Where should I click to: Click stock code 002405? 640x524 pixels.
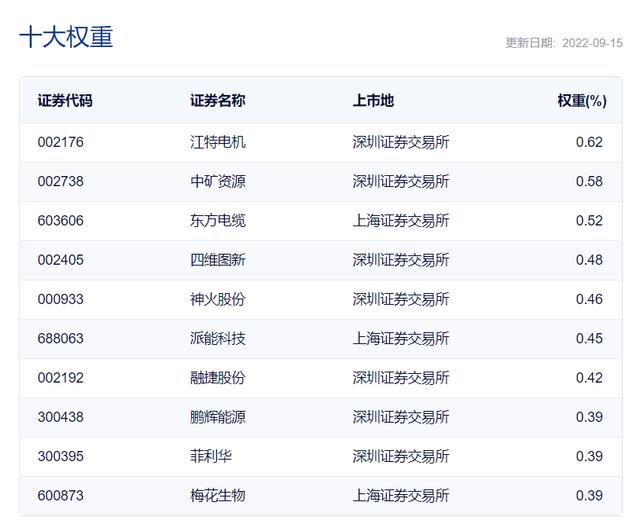coord(60,260)
